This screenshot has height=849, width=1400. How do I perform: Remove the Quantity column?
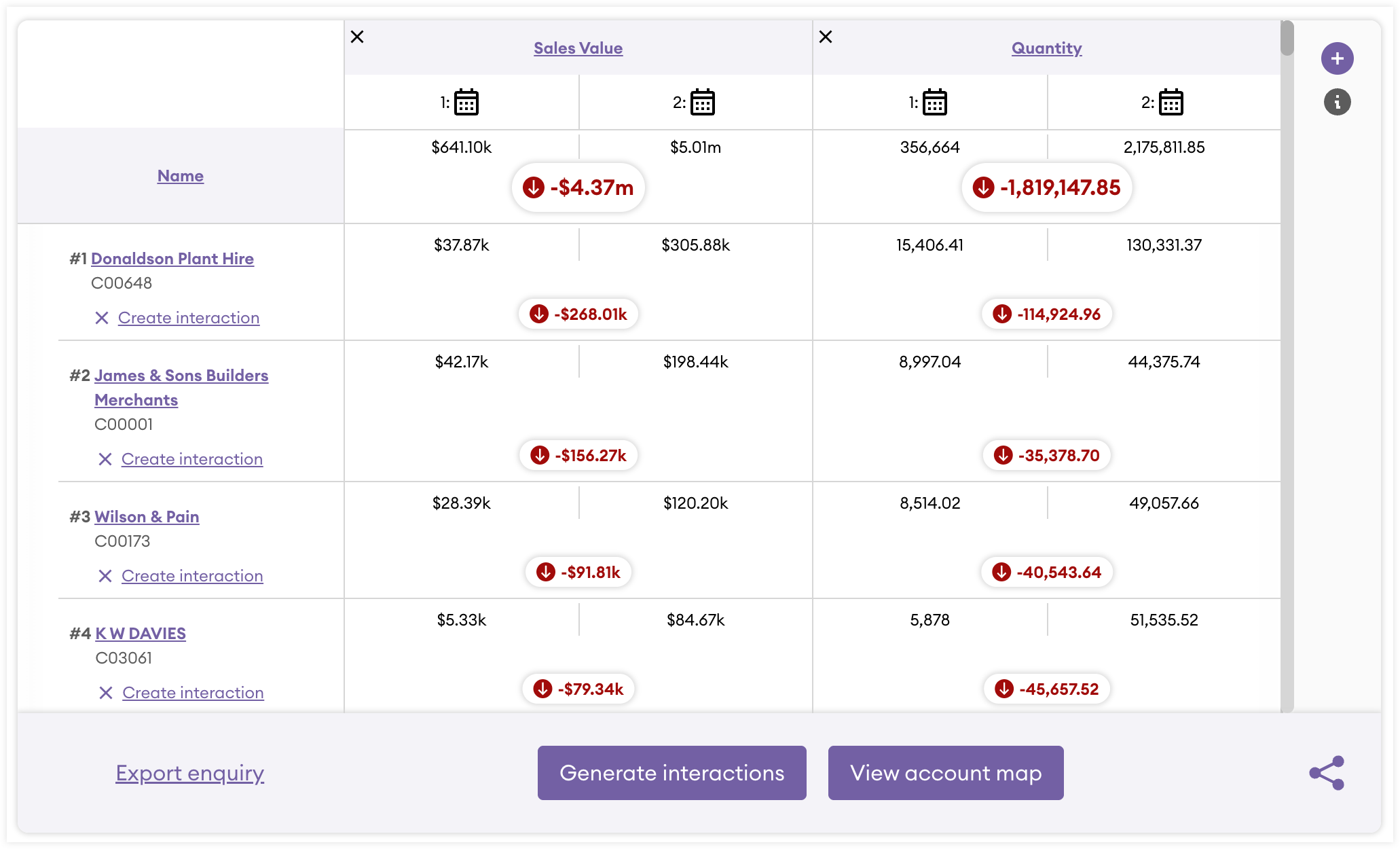tap(826, 37)
